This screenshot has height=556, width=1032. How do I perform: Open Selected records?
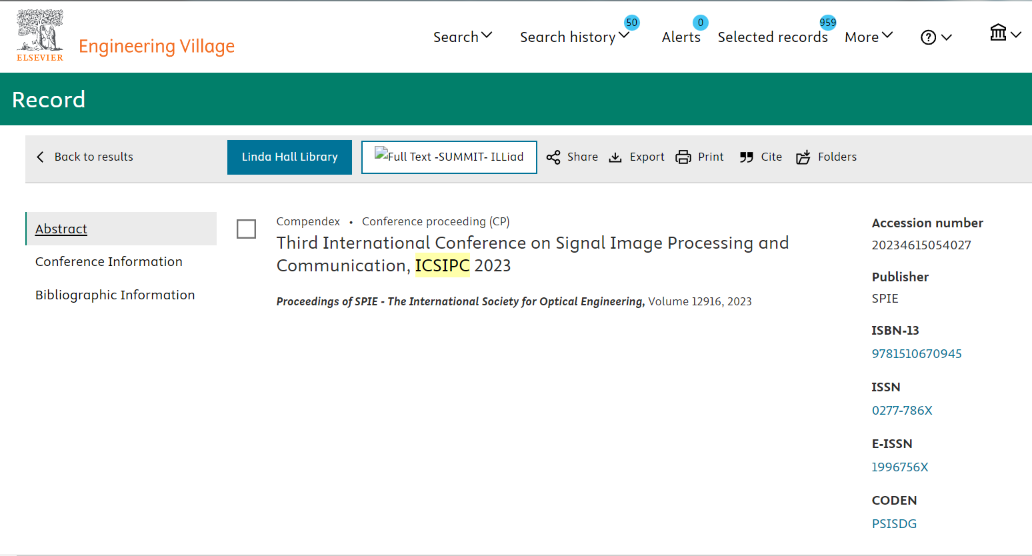[772, 37]
